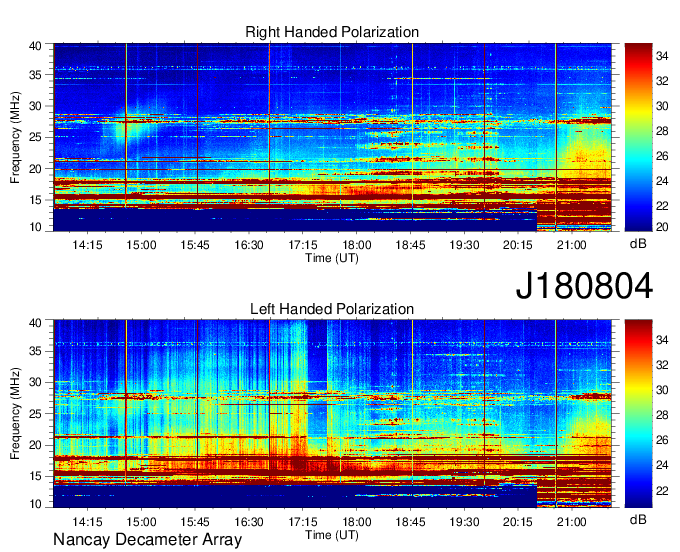The width and height of the screenshot is (680, 552).
Task: Click the 15:00 time tick of Right Handed plot
Action: (x=141, y=245)
